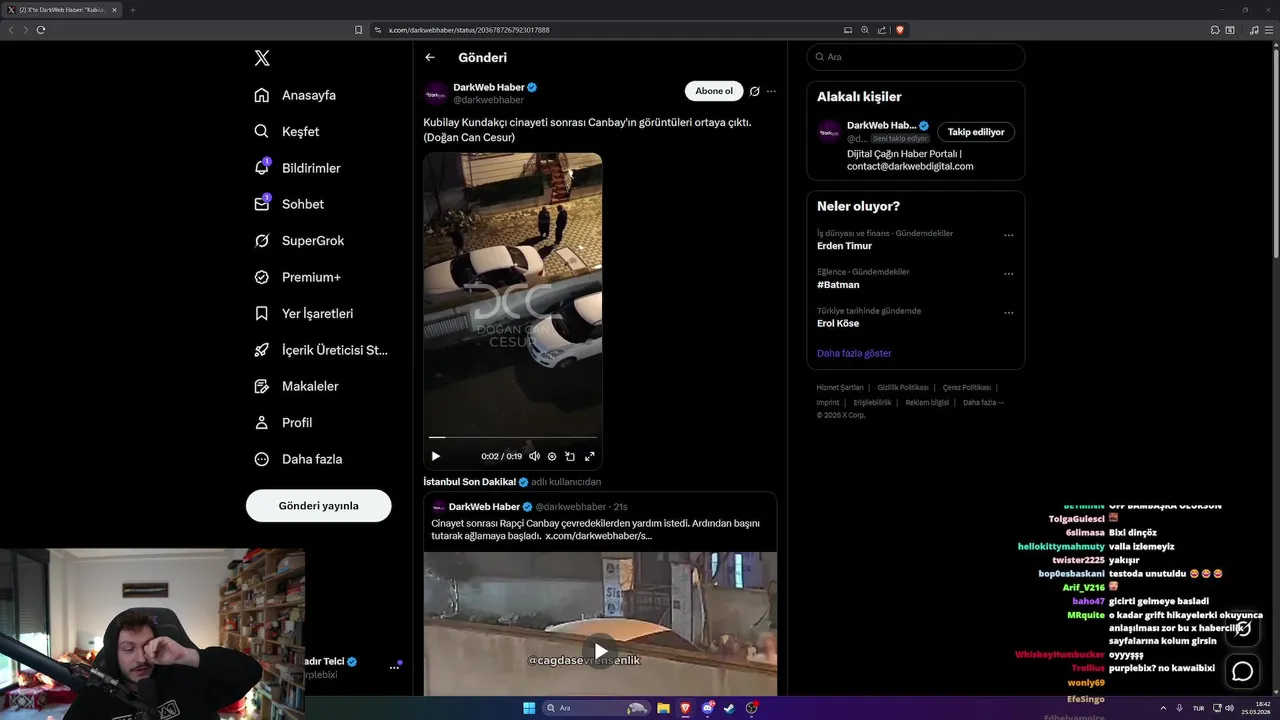Viewport: 1280px width, 720px height.
Task: Open x.com/darkwebhaber/s... link in quoted post
Action: (x=598, y=536)
